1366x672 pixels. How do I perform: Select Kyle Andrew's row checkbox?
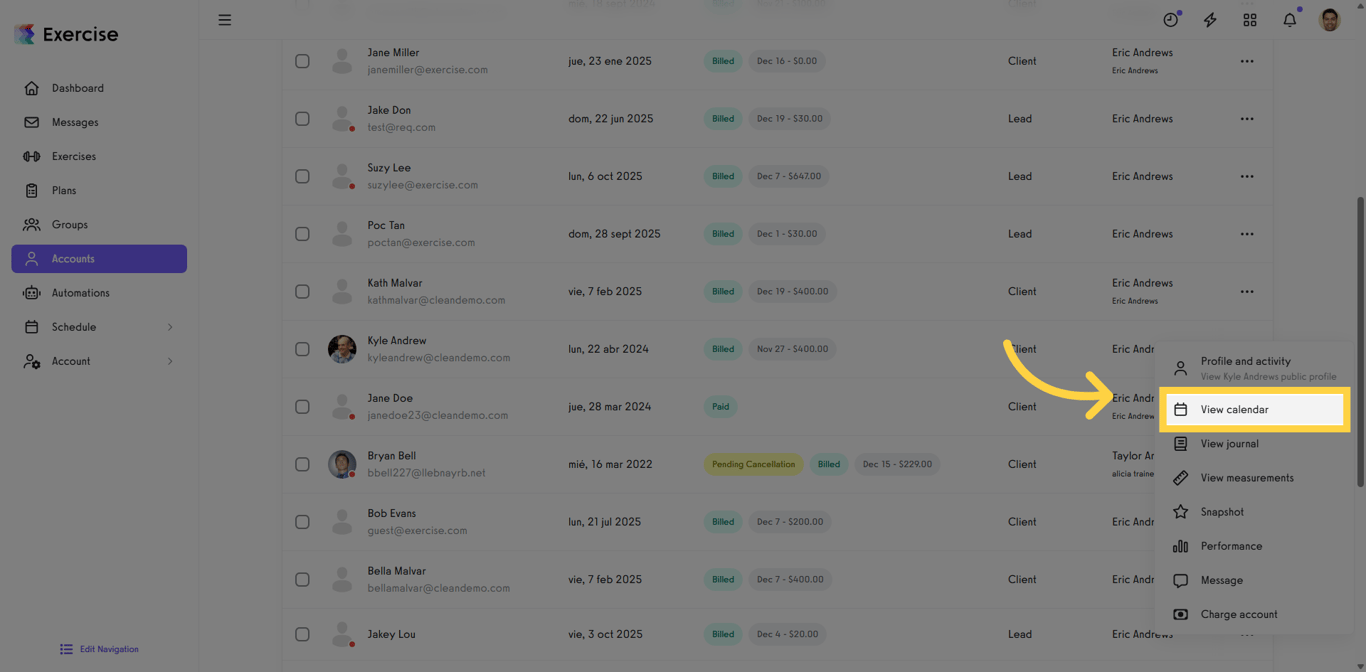302,349
